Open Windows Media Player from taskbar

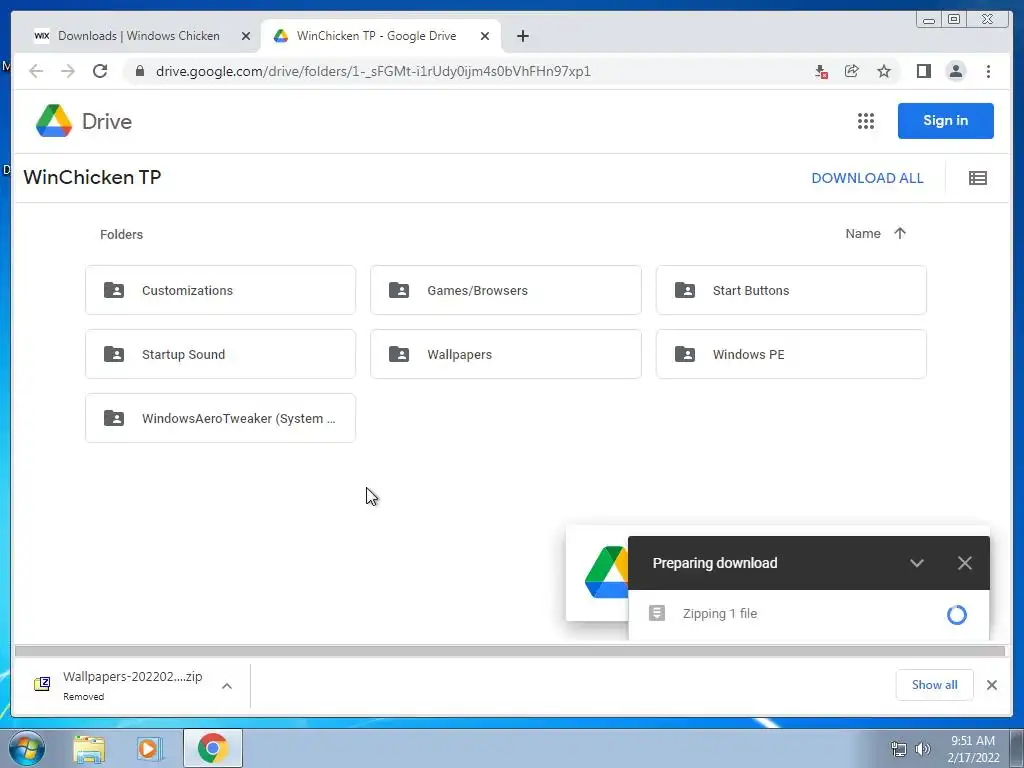coord(149,749)
